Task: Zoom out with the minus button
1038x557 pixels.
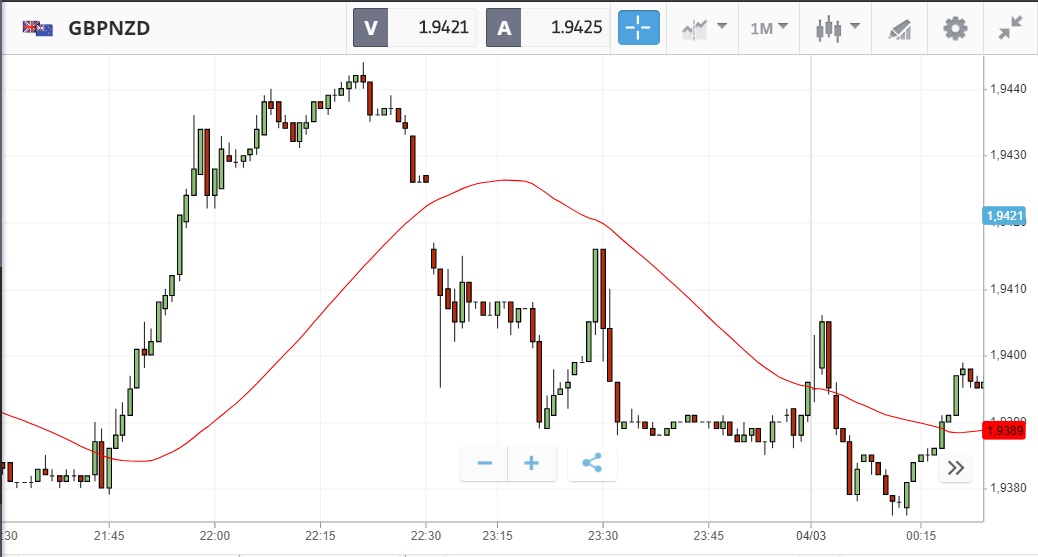Action: [484, 463]
